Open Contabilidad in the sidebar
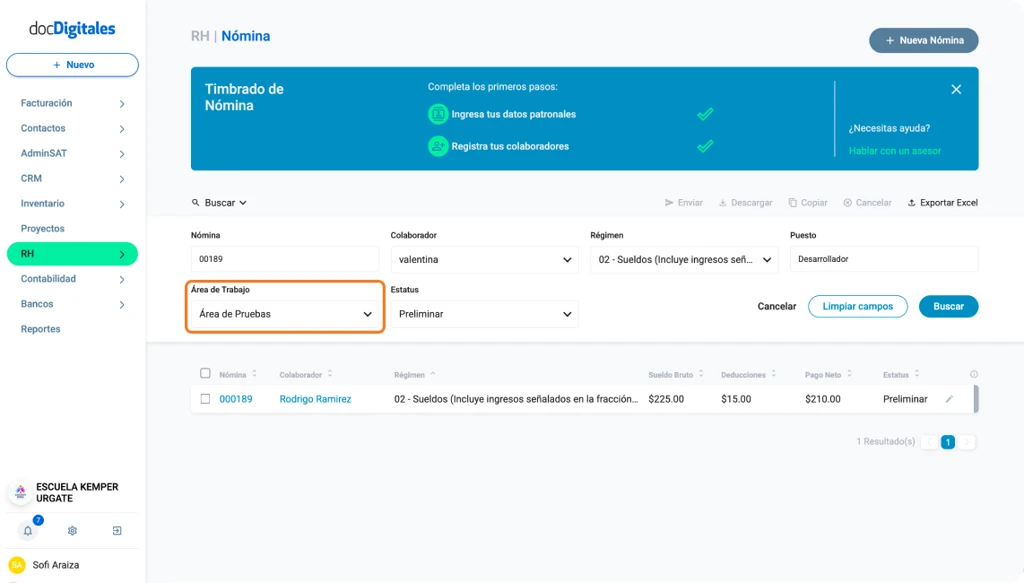This screenshot has width=1024, height=583. [48, 279]
